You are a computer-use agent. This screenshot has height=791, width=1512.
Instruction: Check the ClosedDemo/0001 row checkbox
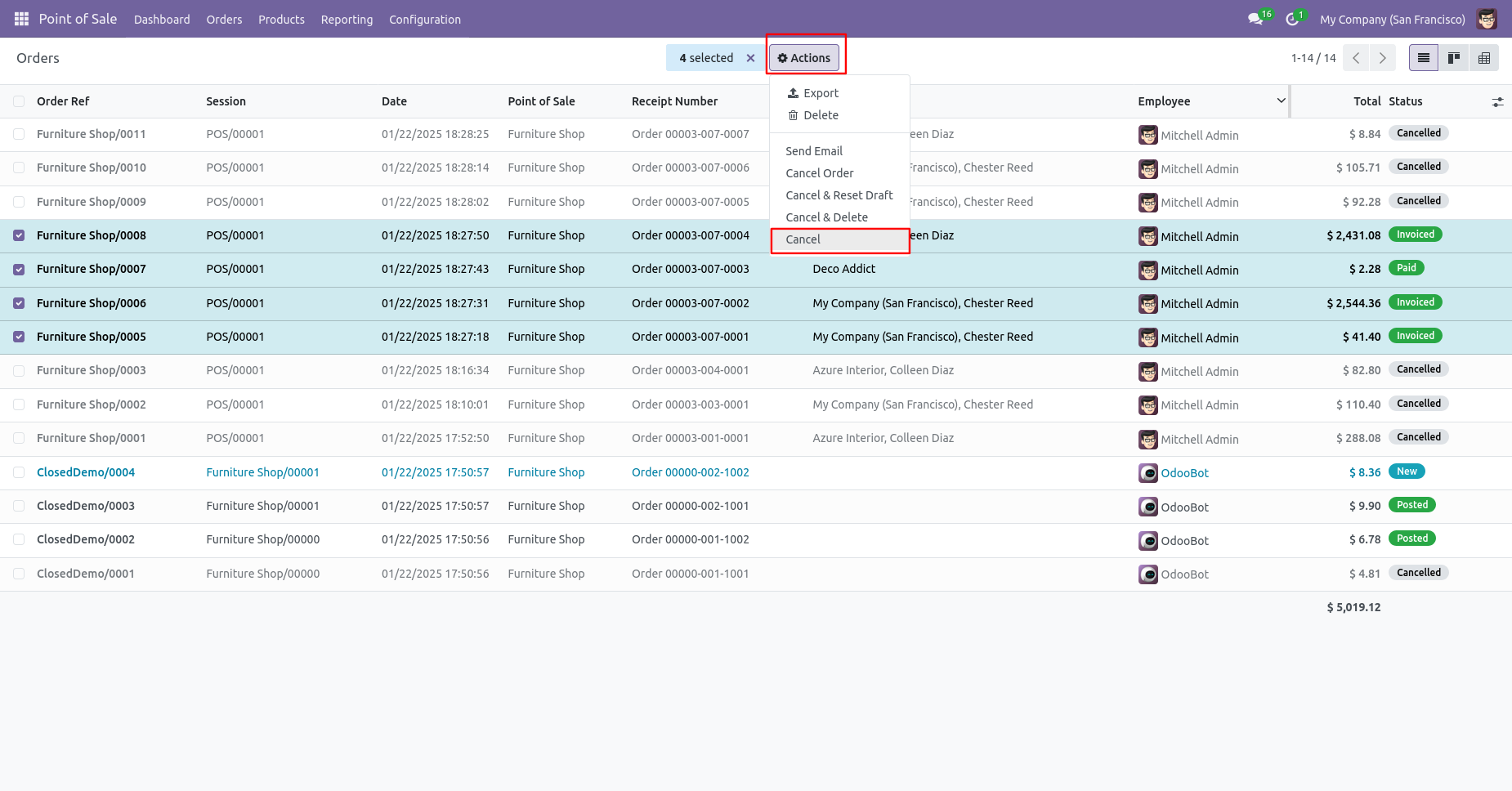click(x=19, y=574)
